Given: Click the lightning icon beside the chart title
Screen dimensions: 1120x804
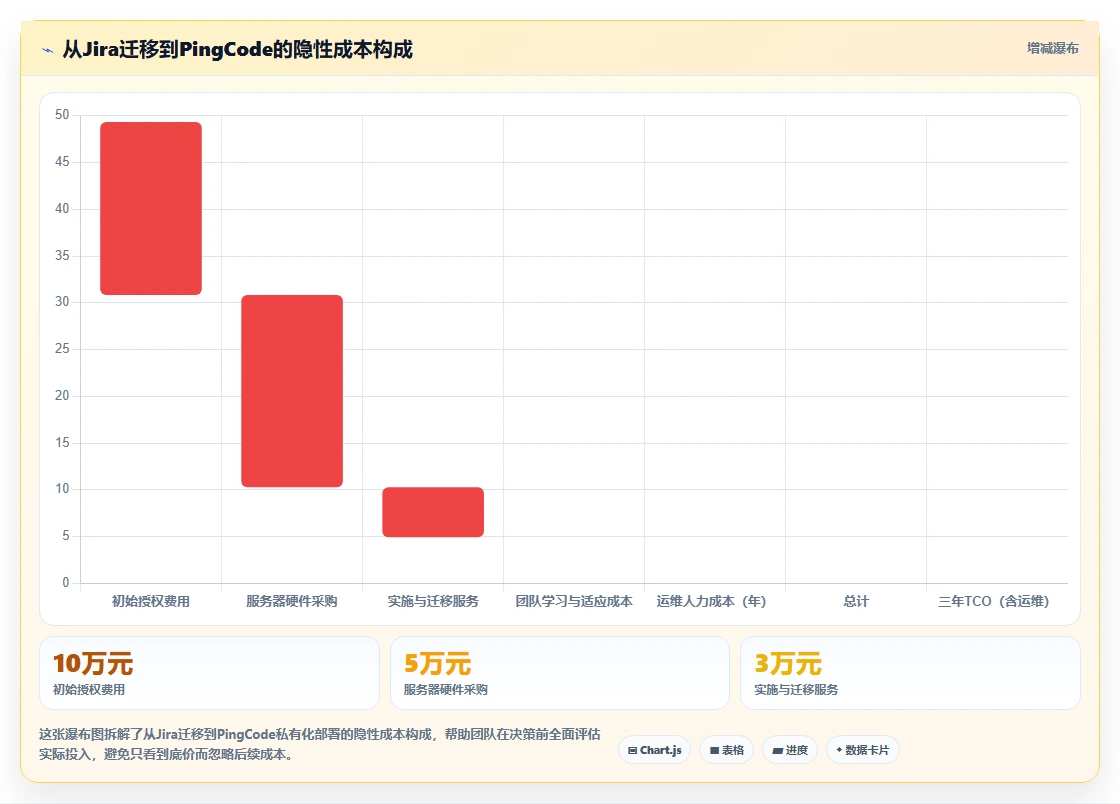Looking at the screenshot, I should click(x=48, y=51).
